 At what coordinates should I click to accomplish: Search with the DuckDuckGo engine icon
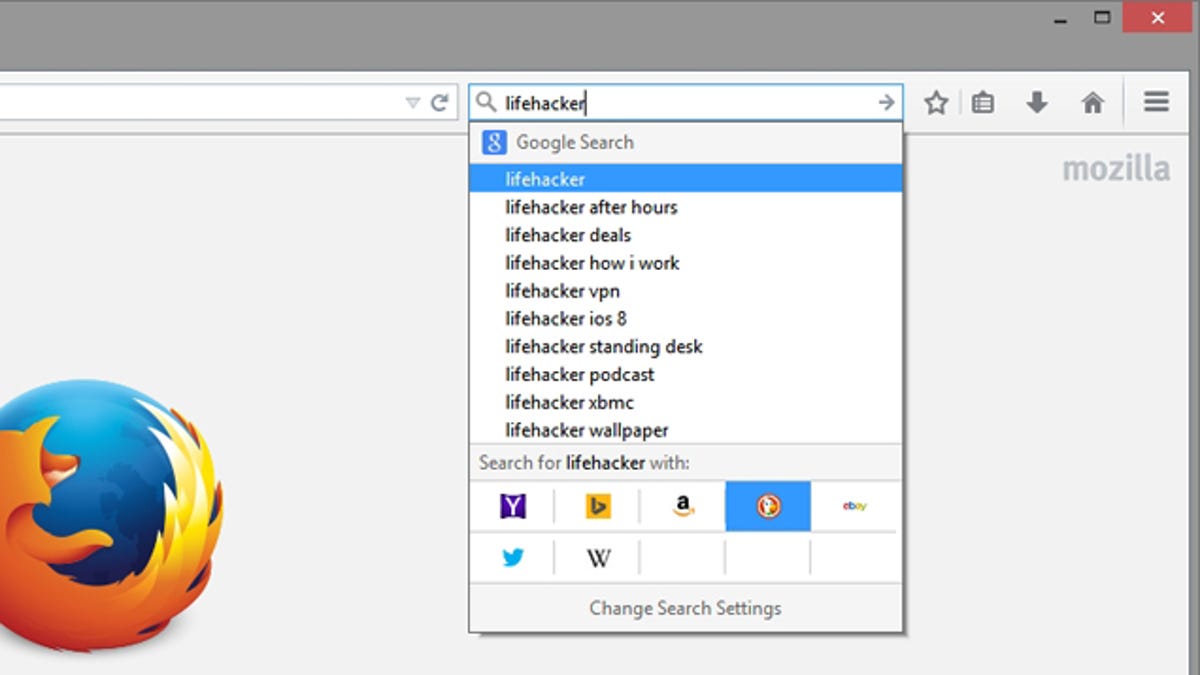click(x=768, y=506)
